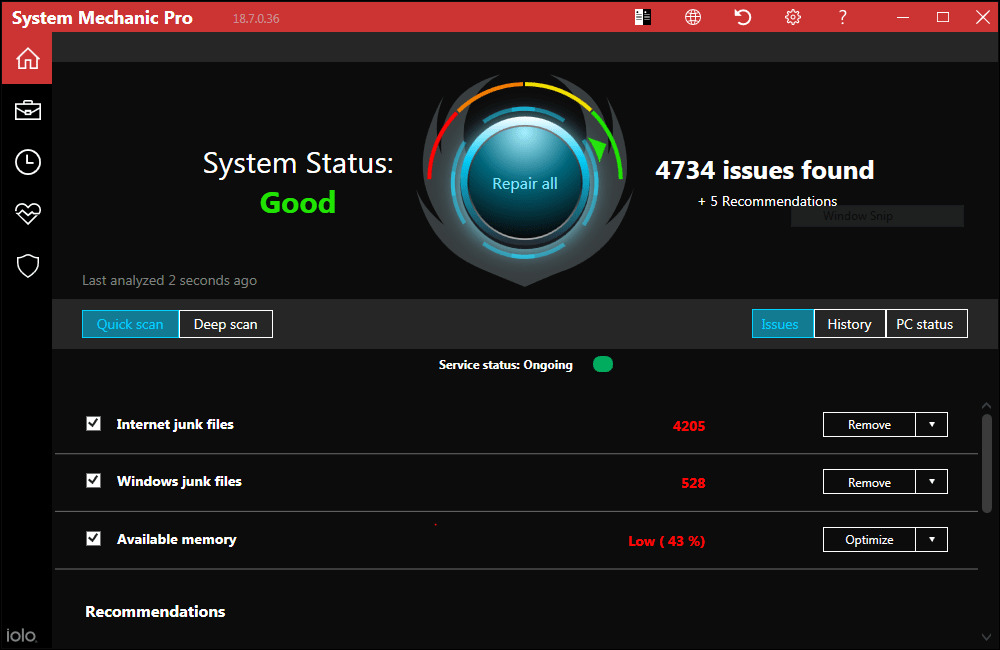
Task: Open the shield Security section
Action: 27,266
